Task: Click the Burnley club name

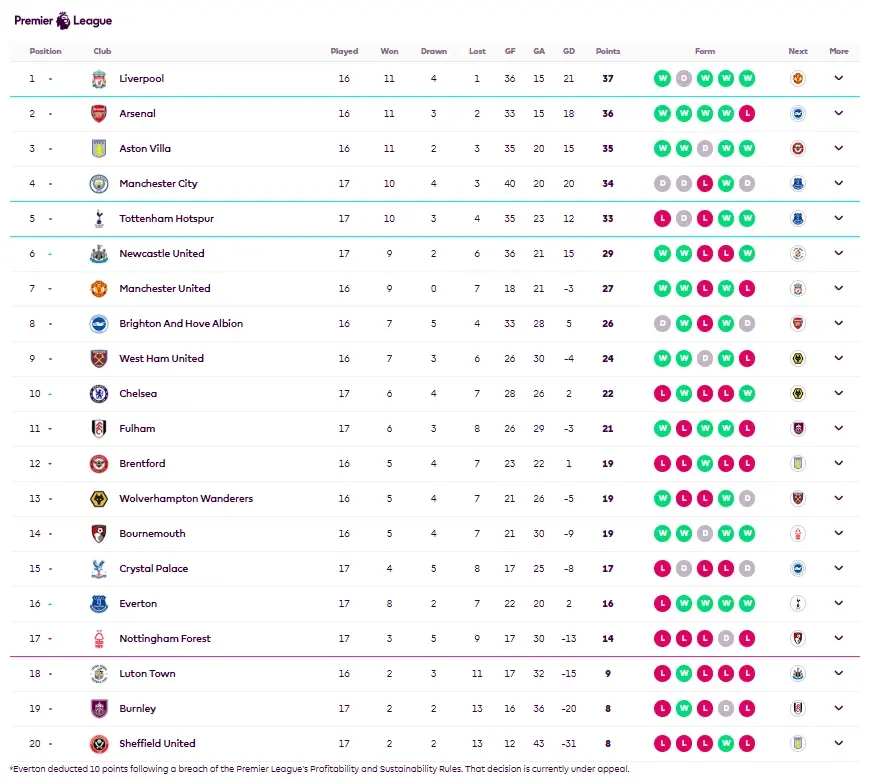Action: pyautogui.click(x=138, y=708)
